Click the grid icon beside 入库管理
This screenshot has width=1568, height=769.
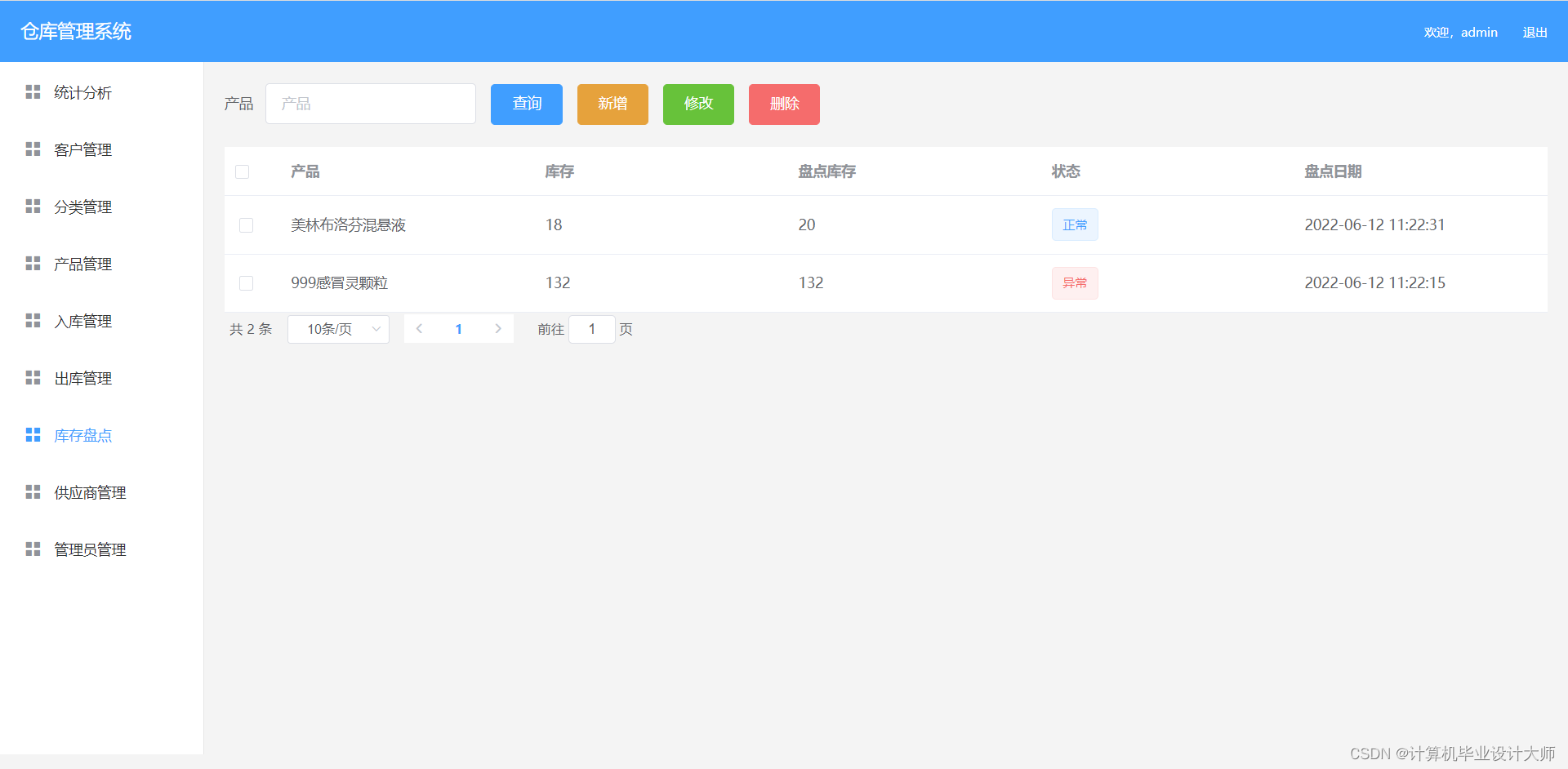point(33,320)
